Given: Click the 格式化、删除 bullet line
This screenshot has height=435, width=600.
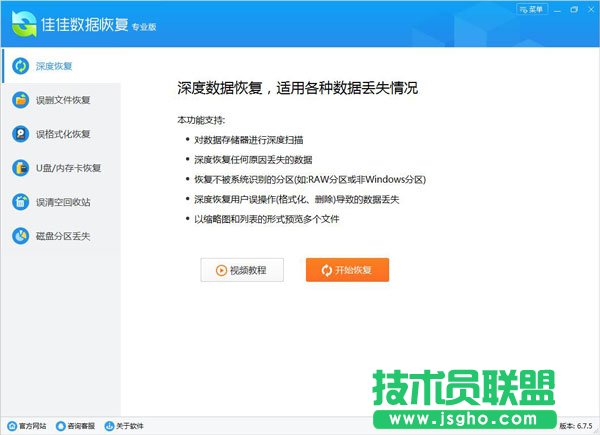Looking at the screenshot, I should 297,199.
